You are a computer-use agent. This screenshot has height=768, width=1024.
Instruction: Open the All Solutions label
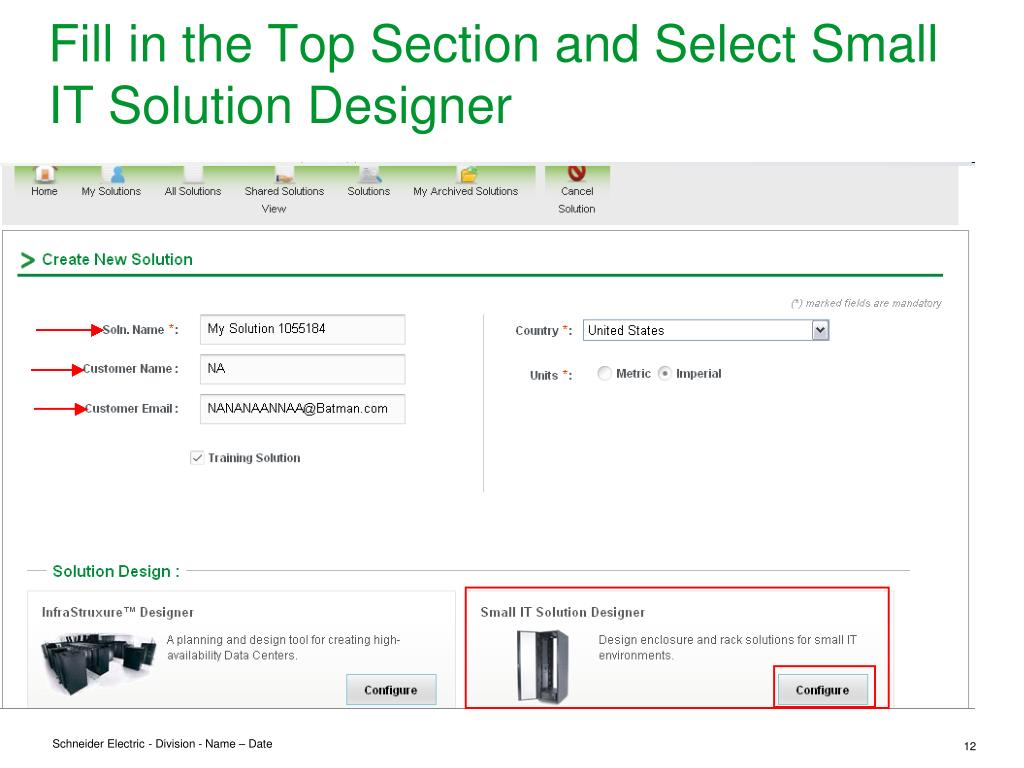point(193,191)
